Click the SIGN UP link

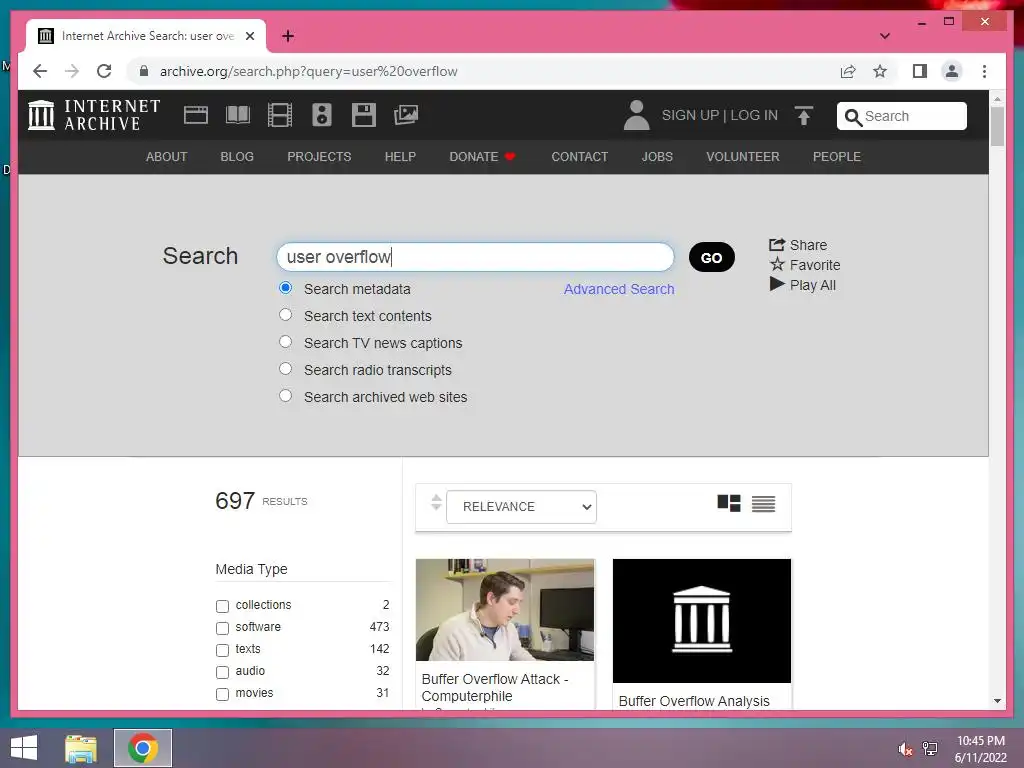[690, 116]
